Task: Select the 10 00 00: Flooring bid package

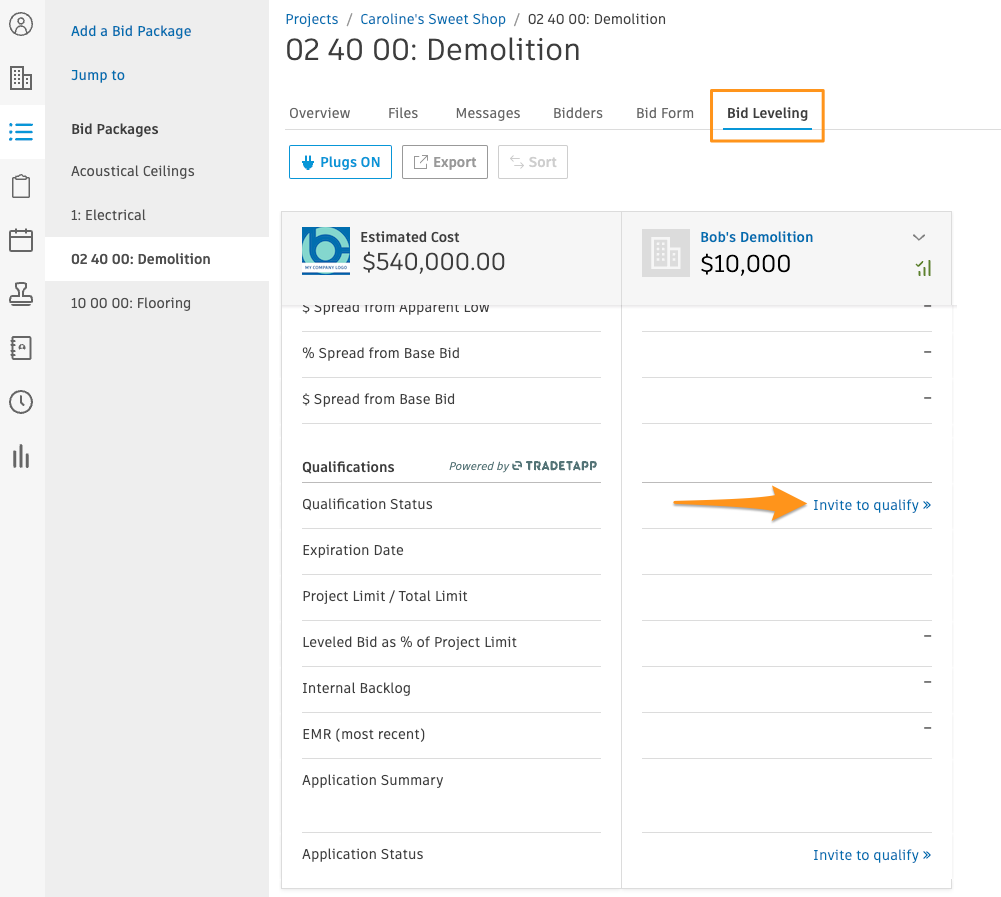Action: tap(131, 303)
